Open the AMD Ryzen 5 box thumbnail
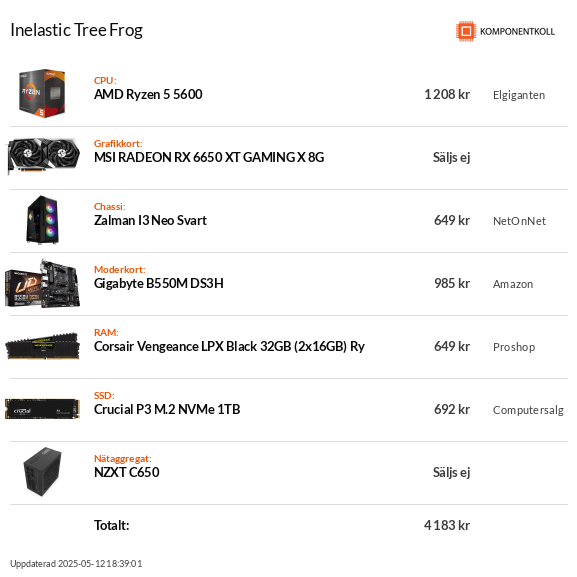 (42, 93)
